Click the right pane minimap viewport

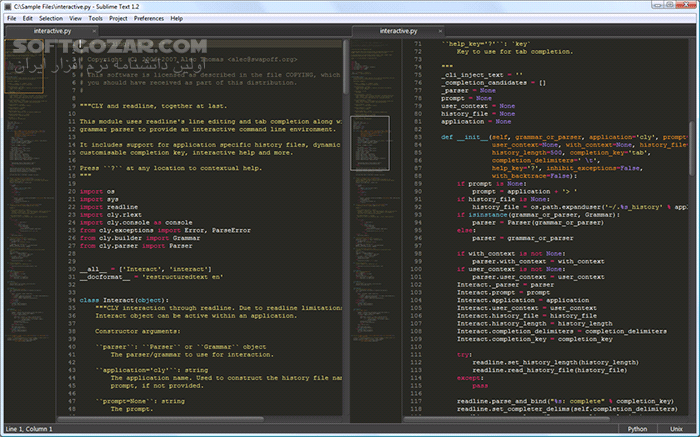coord(370,143)
